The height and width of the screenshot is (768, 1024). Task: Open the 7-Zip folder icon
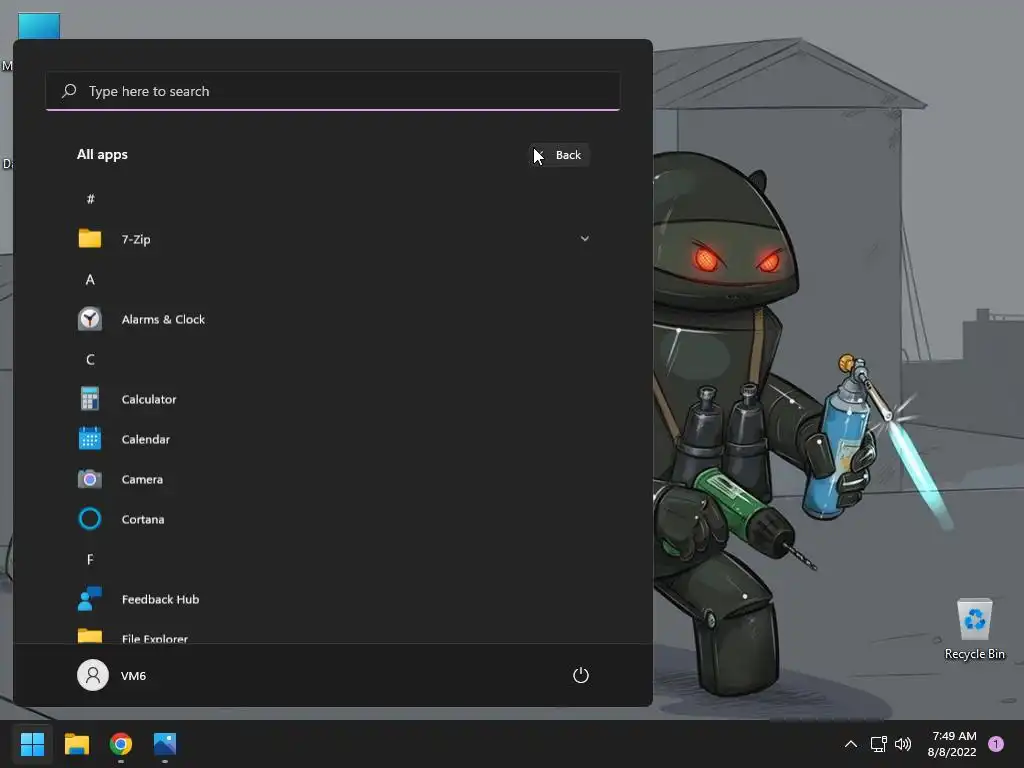click(x=90, y=238)
